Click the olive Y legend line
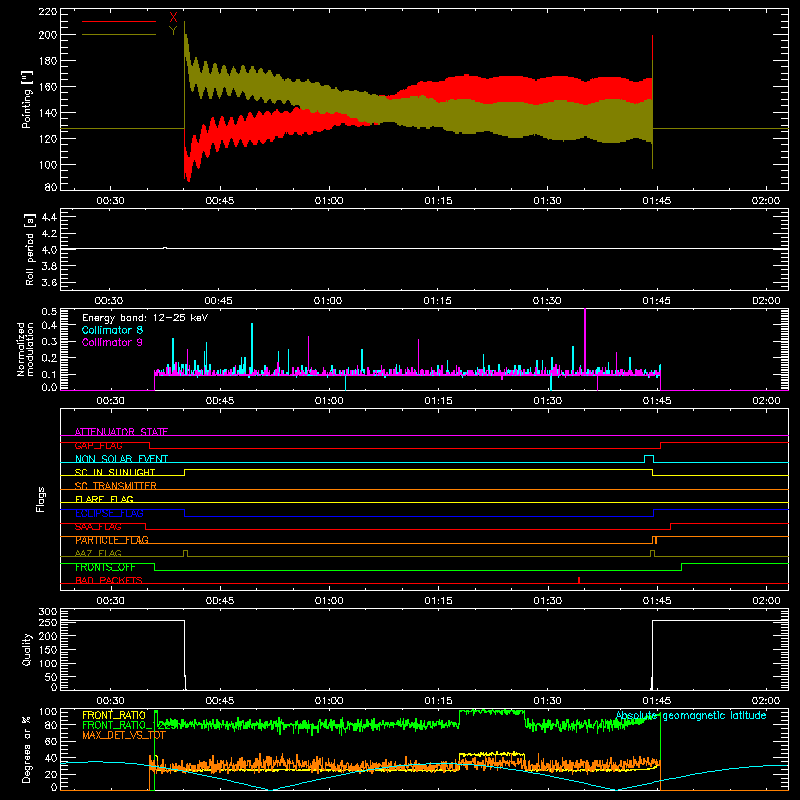800x800 pixels. click(119, 35)
